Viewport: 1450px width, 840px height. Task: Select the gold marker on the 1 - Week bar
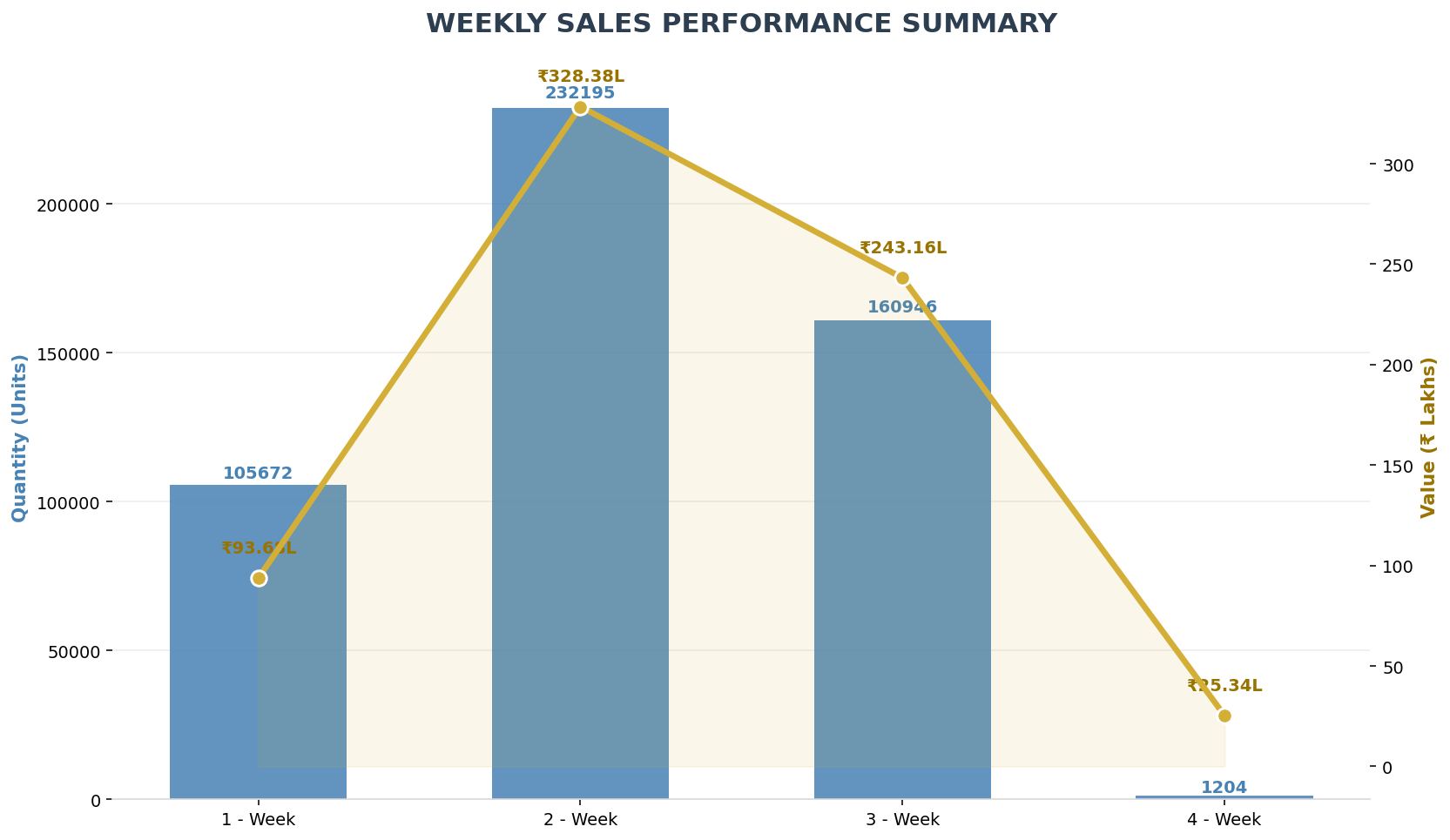point(259,578)
